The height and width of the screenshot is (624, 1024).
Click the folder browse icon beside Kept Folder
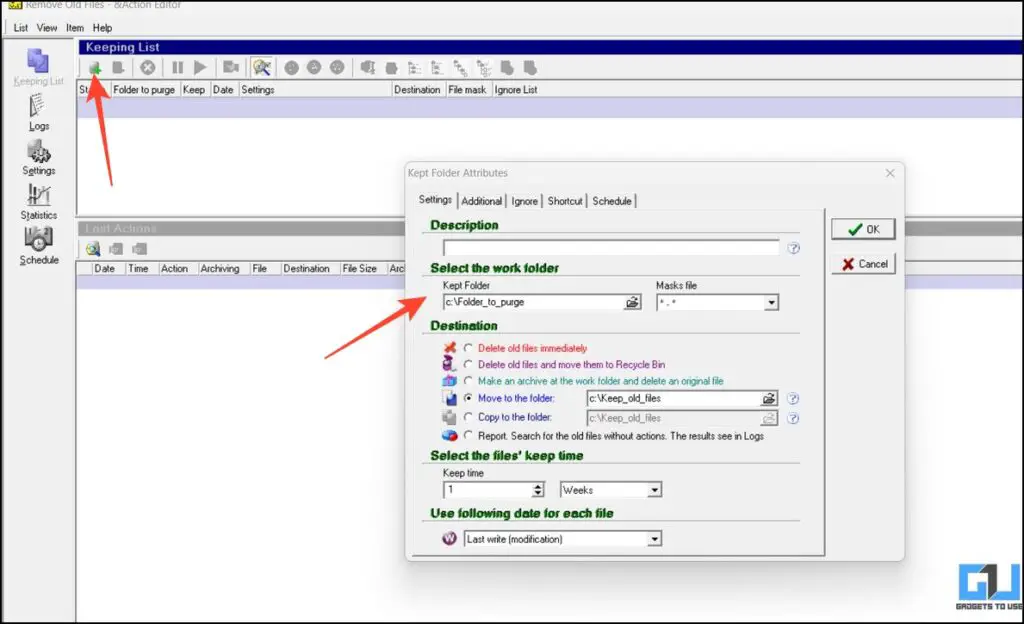tap(633, 302)
